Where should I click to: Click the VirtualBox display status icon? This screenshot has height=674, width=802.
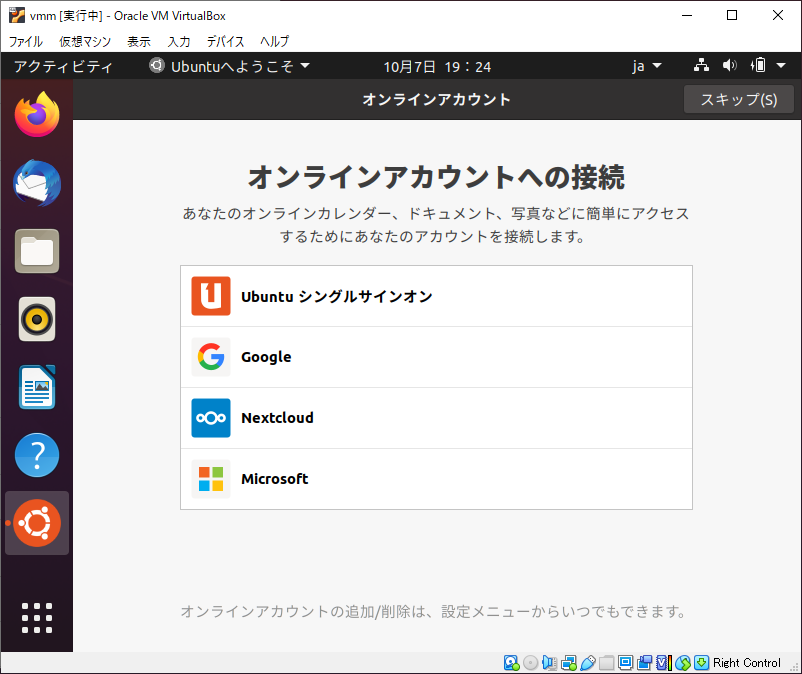tap(626, 663)
